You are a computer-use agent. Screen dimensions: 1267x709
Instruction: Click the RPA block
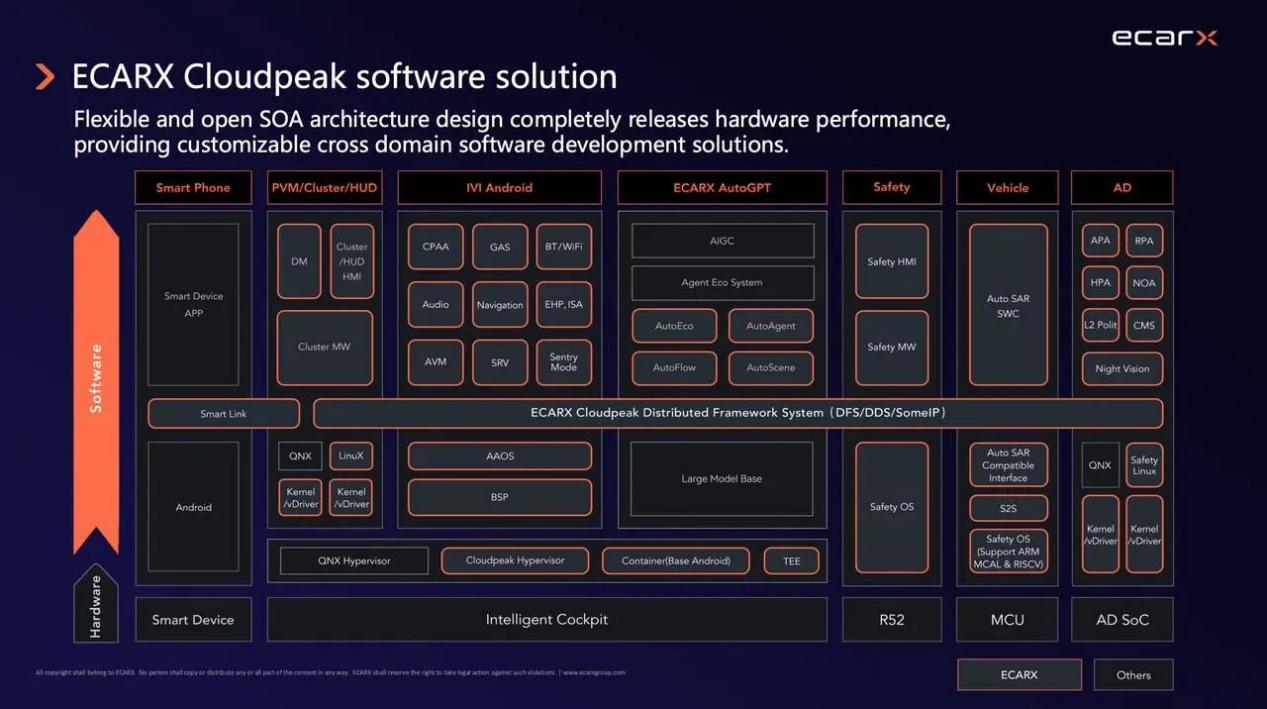[1144, 241]
